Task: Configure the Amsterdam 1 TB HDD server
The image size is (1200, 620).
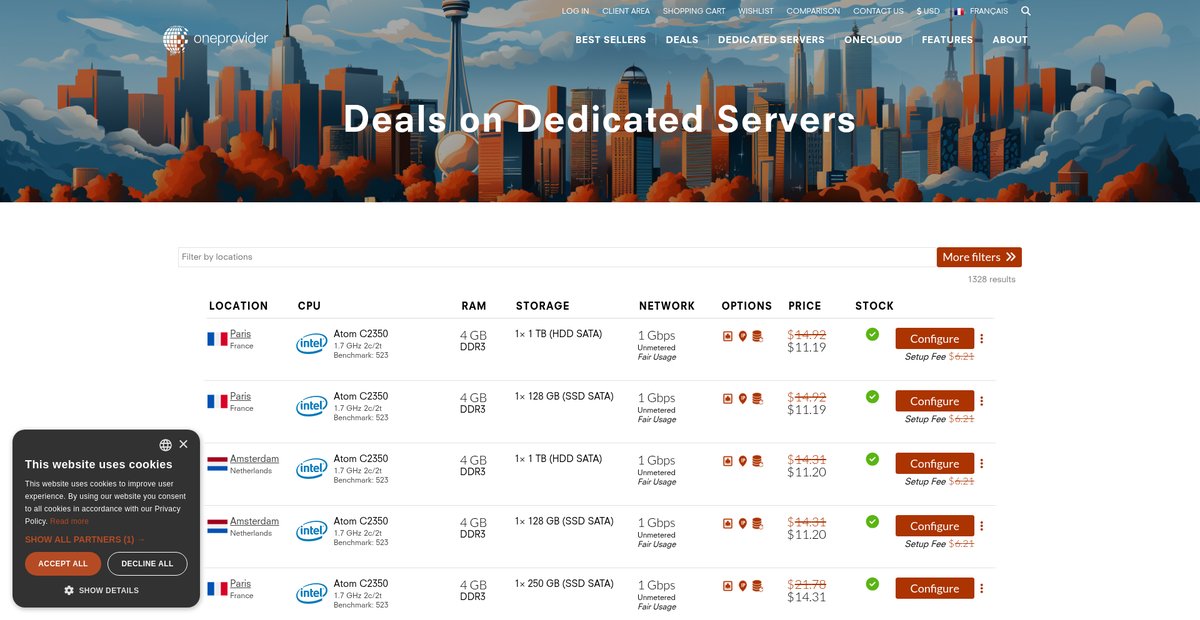Action: click(935, 464)
